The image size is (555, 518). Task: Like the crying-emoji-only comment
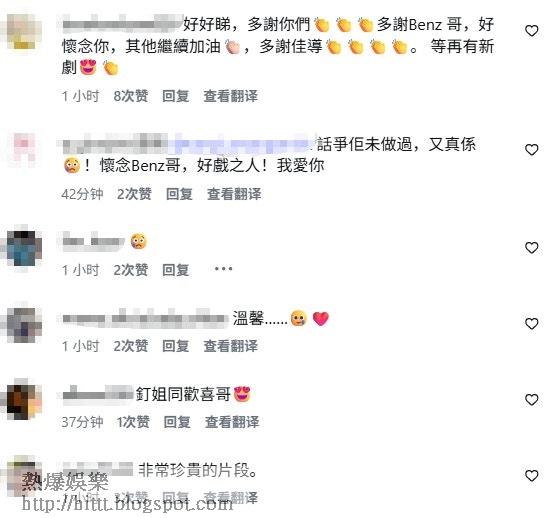531,247
